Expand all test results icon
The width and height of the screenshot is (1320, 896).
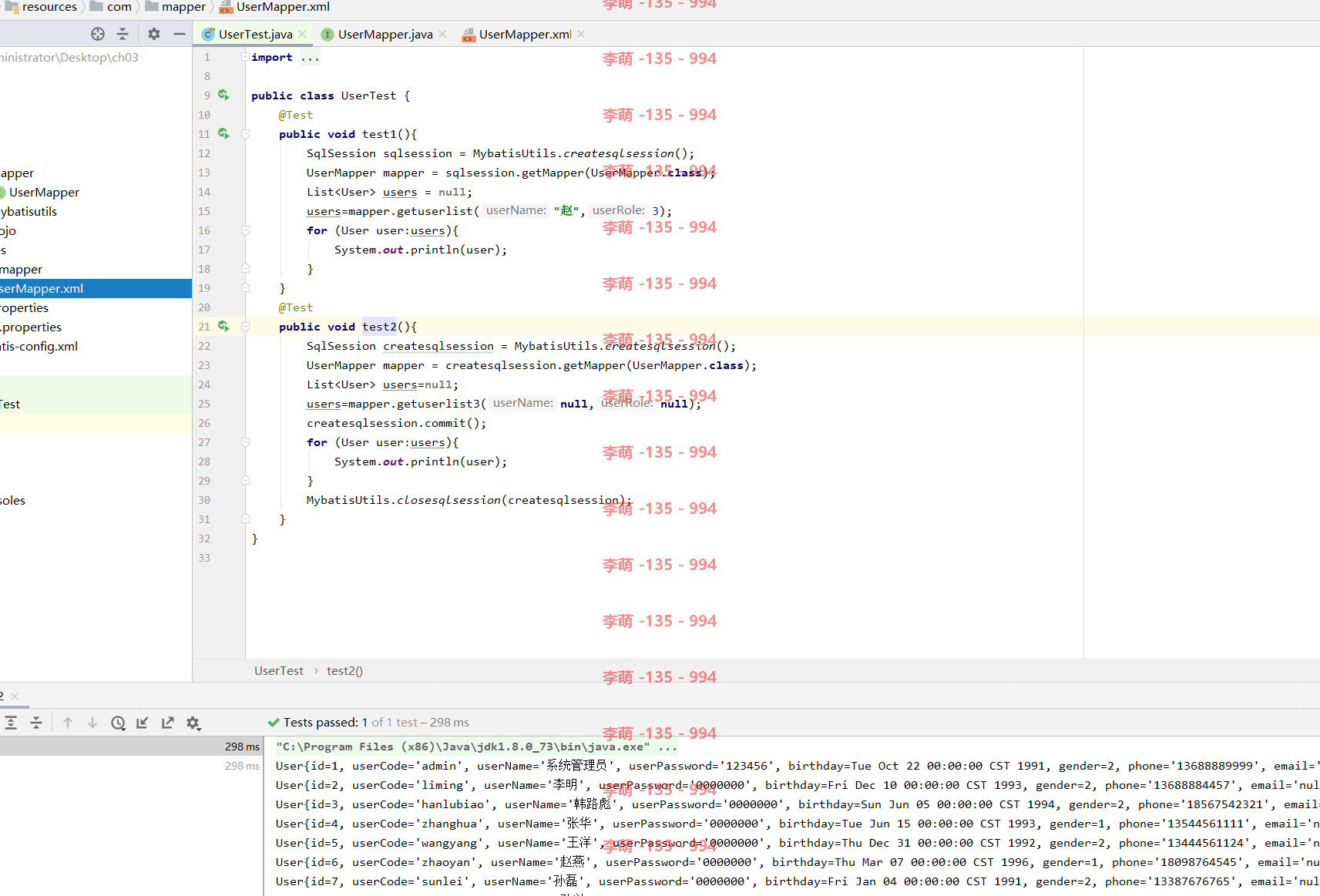[x=11, y=723]
